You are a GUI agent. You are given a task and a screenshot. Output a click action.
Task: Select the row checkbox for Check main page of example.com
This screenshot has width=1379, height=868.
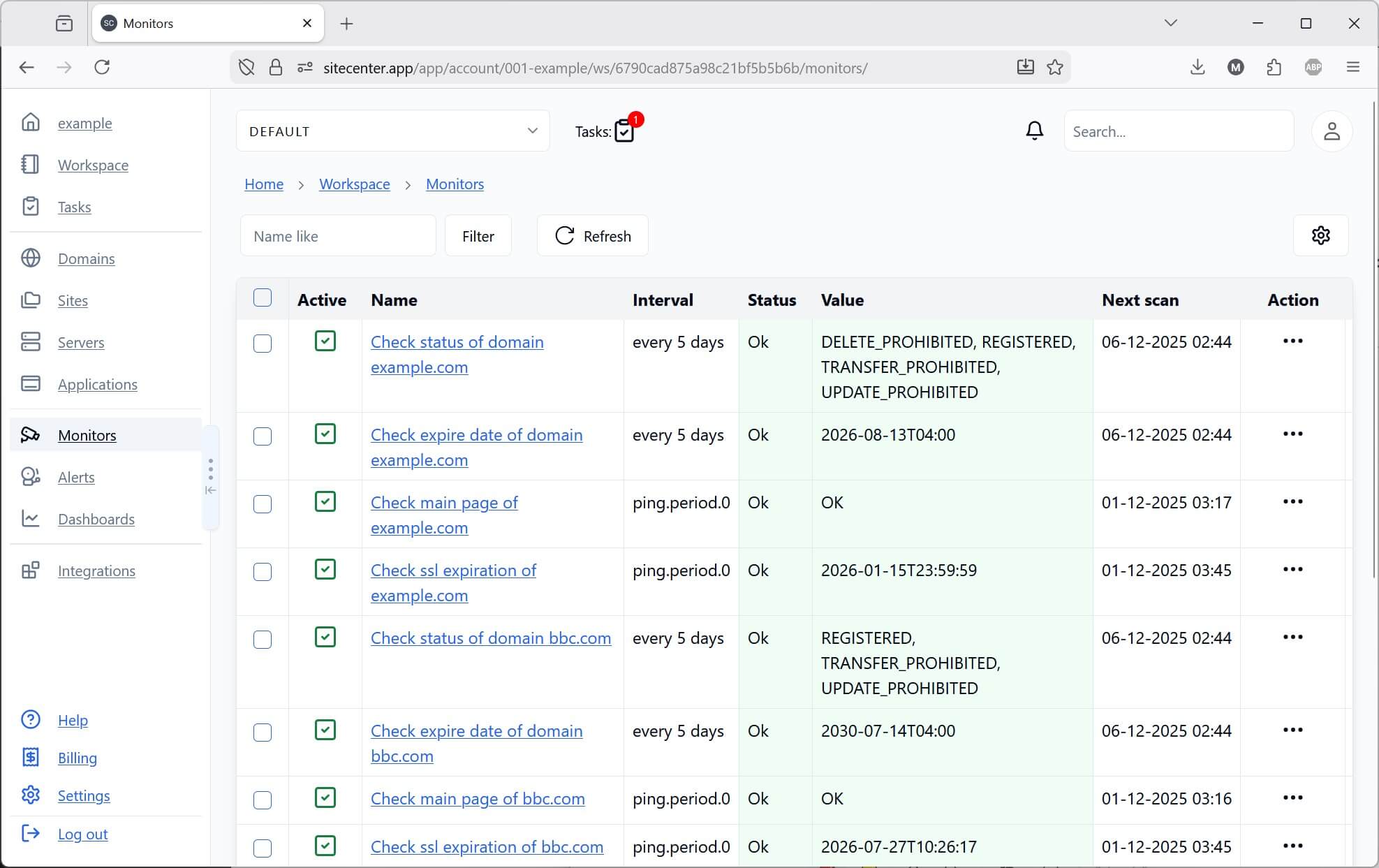(x=263, y=504)
